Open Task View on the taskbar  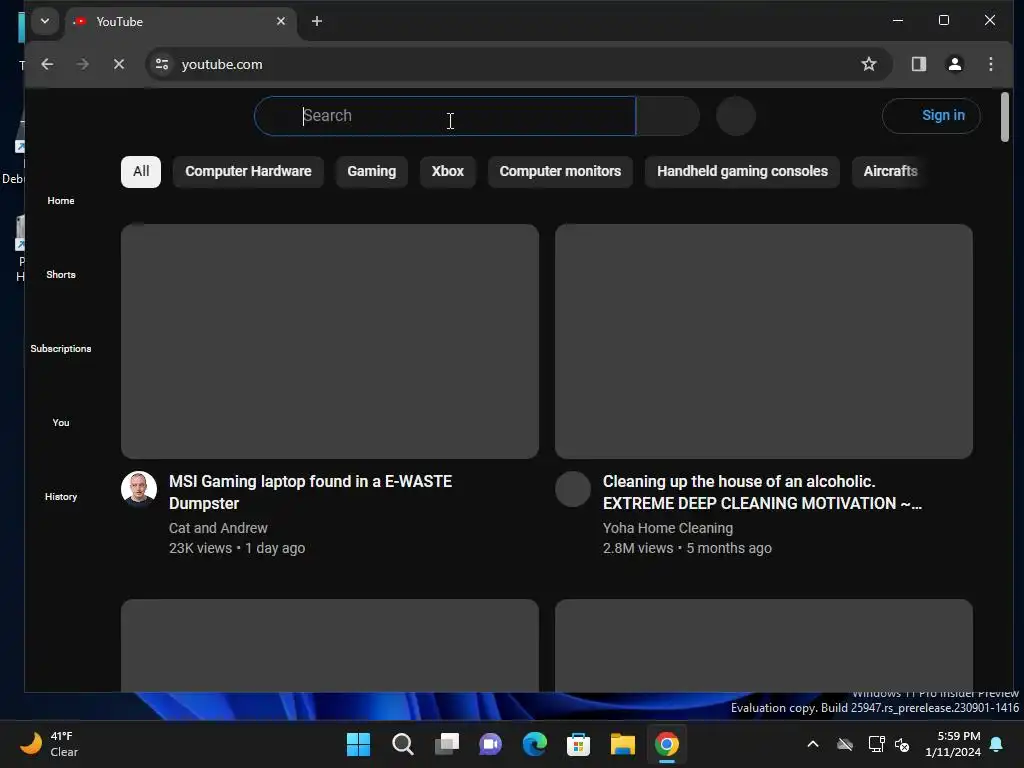pos(447,744)
